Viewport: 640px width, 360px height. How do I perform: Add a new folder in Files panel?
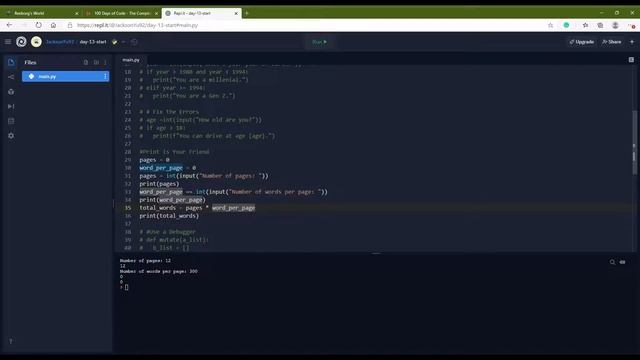(96, 62)
